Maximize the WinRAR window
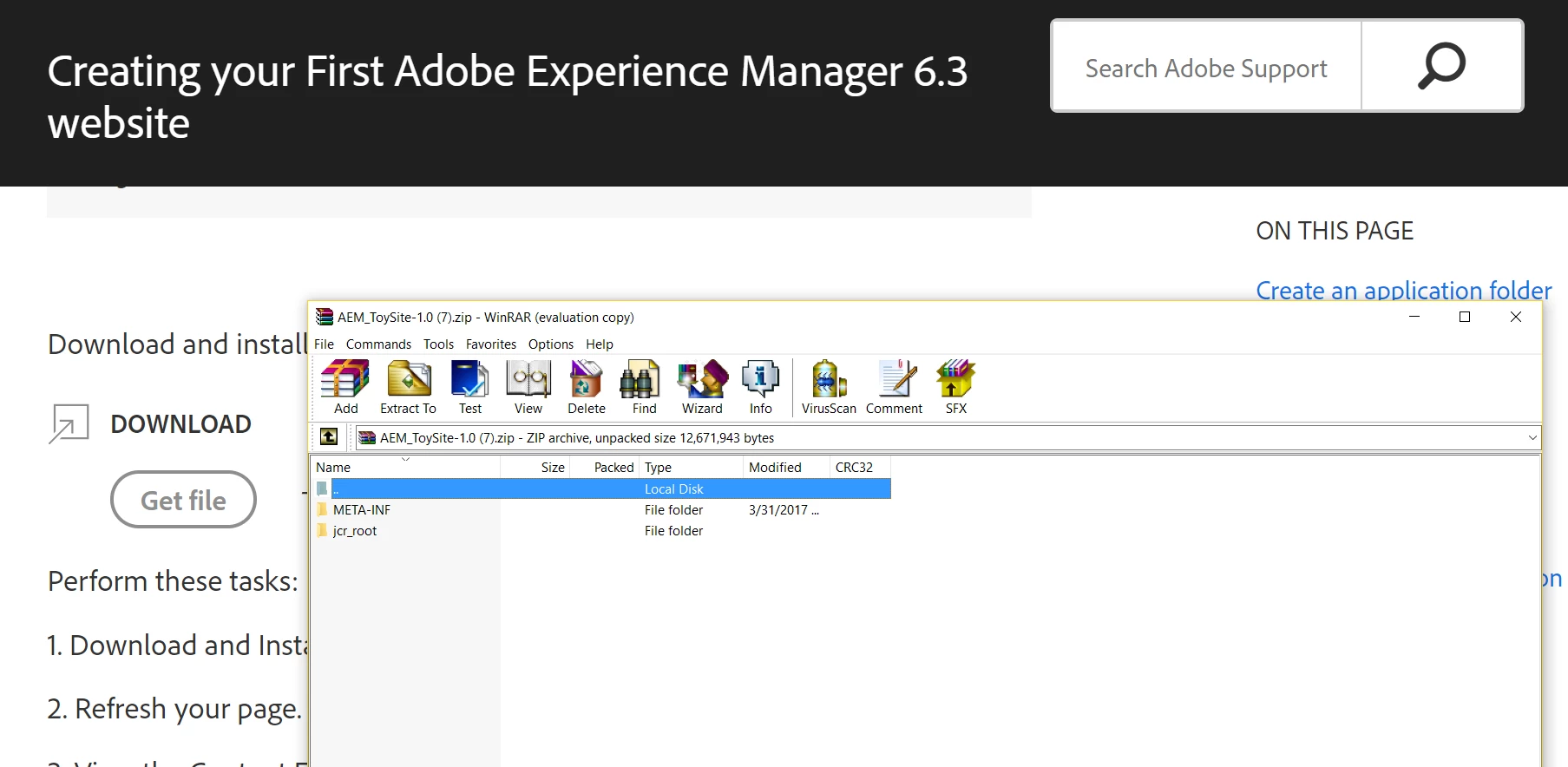The height and width of the screenshot is (767, 1568). pos(1465,317)
